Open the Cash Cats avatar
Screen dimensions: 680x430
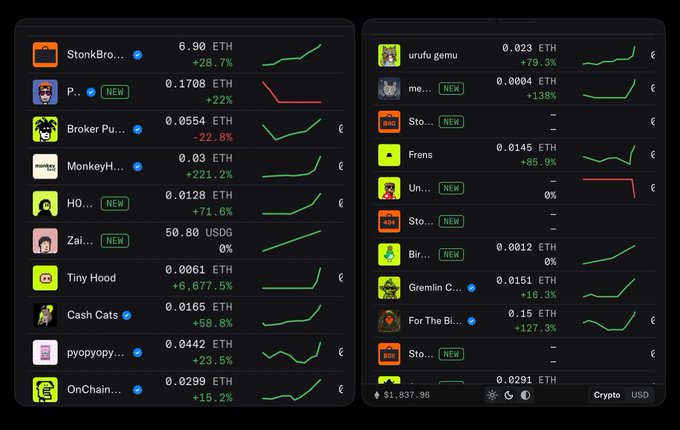click(x=45, y=315)
